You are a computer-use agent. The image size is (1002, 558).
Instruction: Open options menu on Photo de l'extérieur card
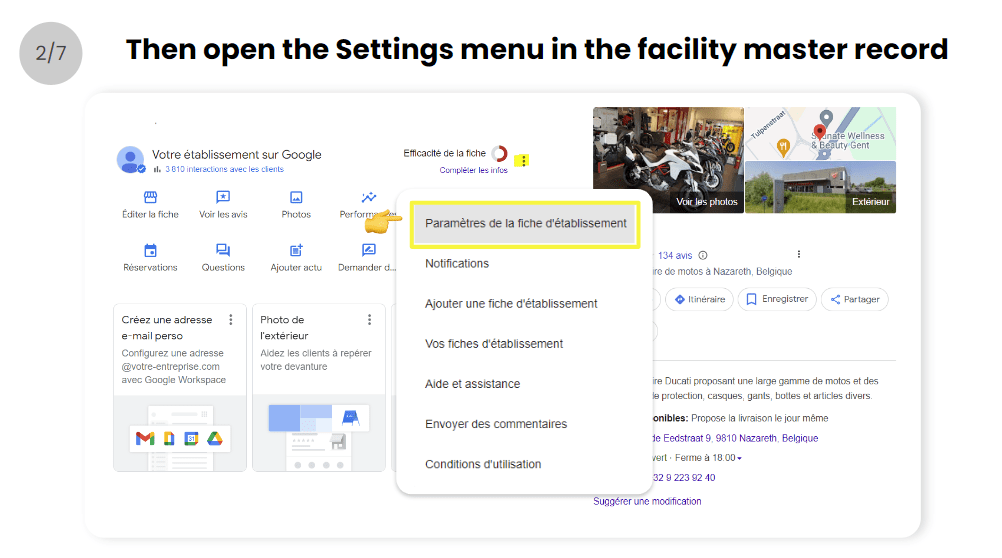coord(369,320)
